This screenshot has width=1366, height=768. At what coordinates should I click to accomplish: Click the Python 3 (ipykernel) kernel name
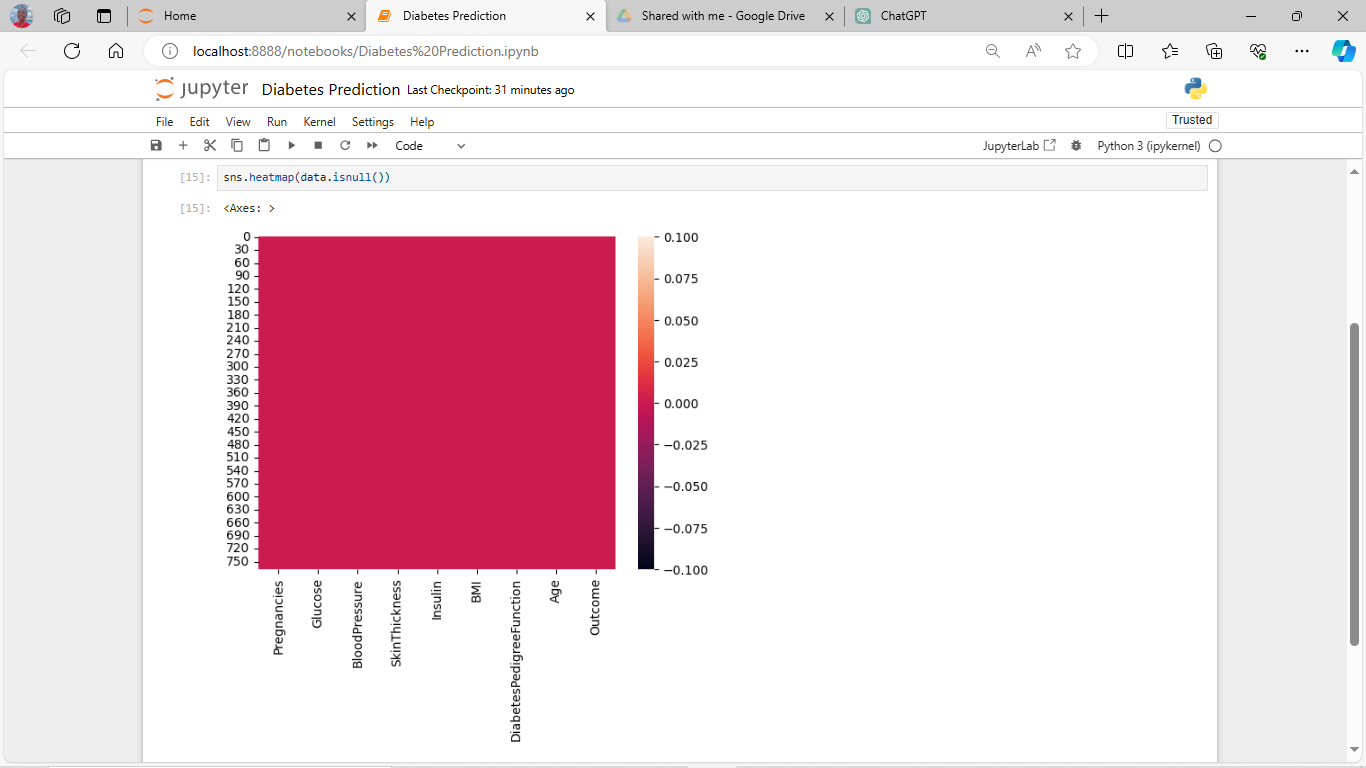coord(1149,146)
